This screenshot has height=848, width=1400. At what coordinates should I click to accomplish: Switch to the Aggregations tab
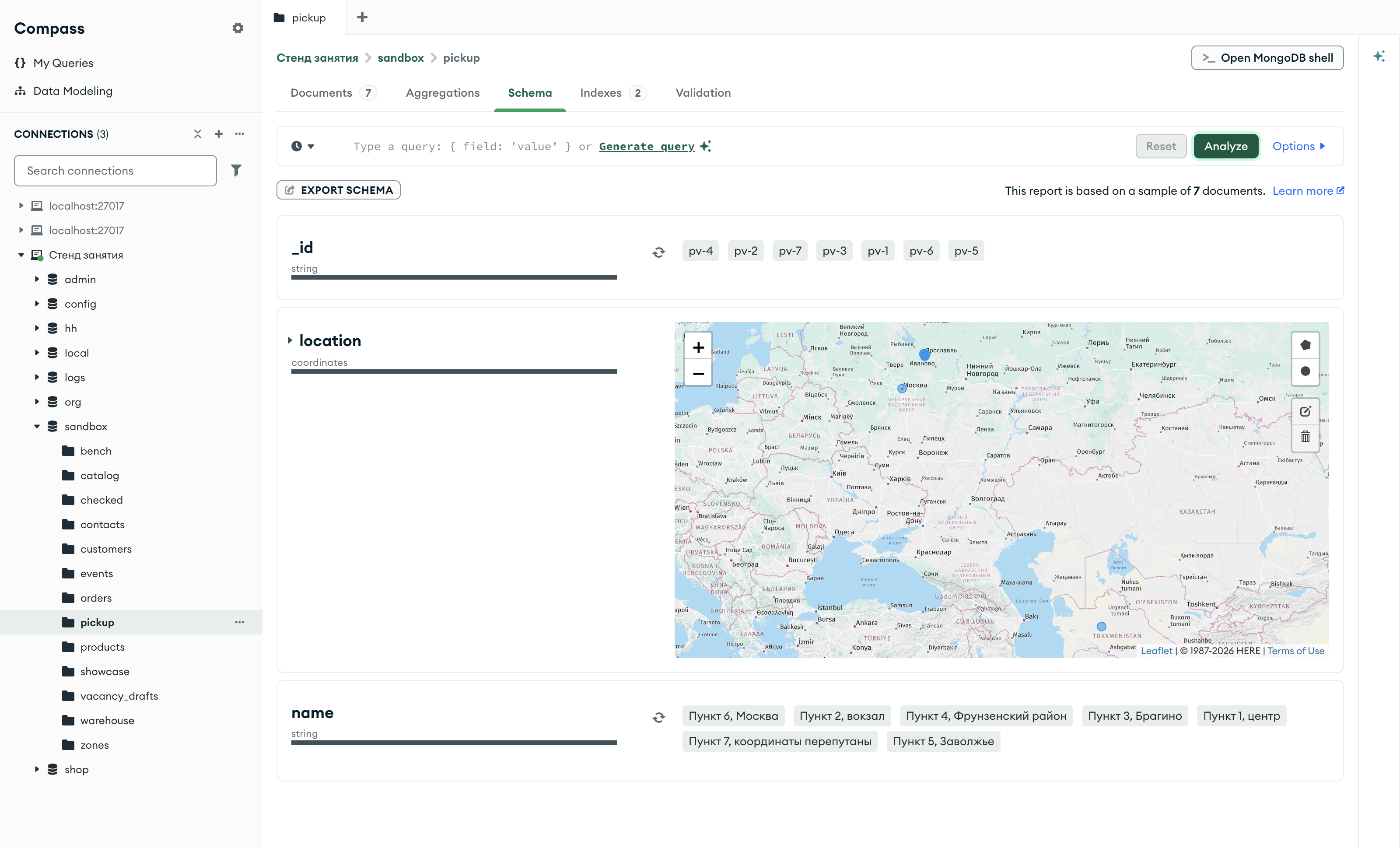coord(443,93)
